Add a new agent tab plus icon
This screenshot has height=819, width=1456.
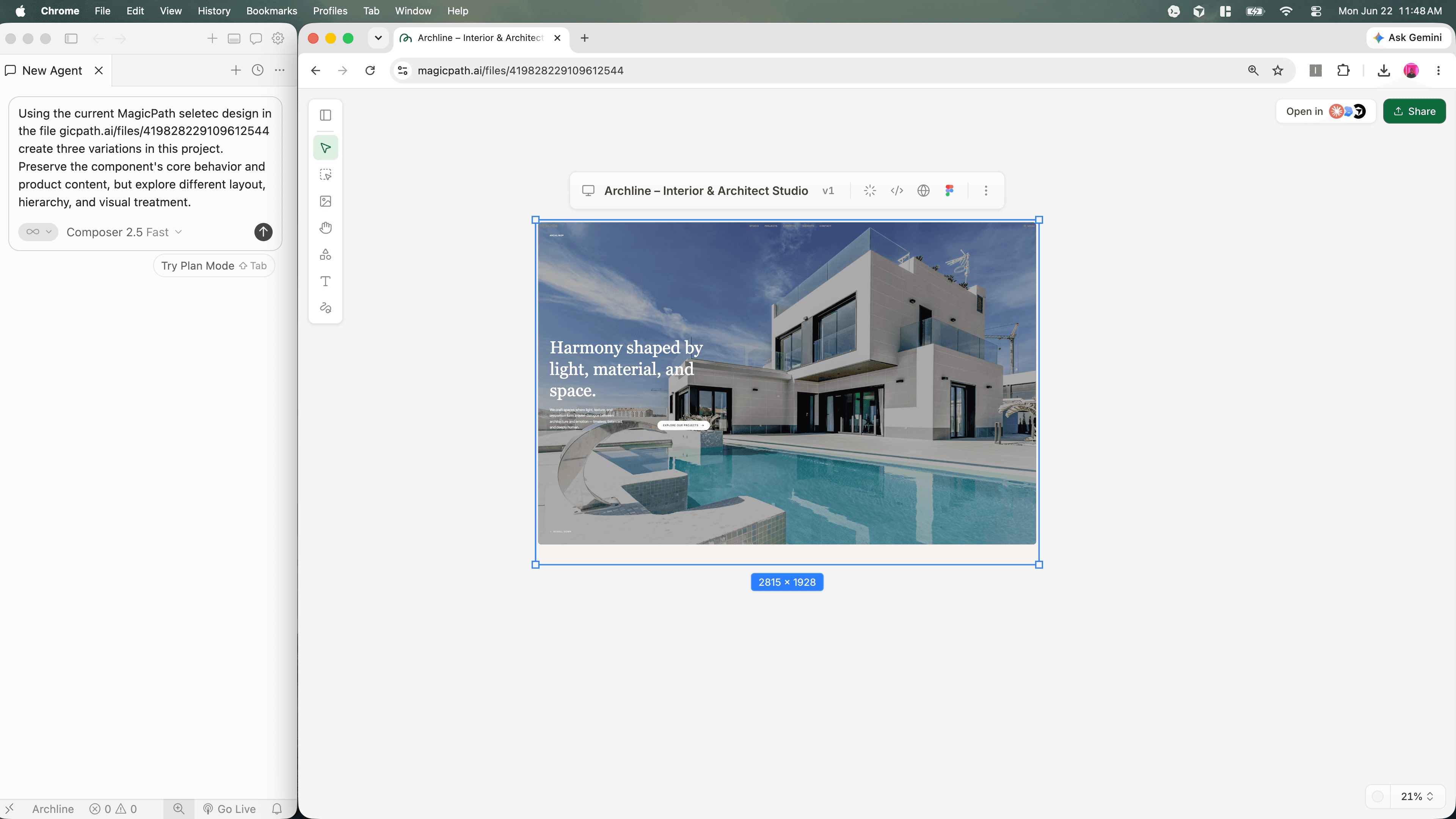tap(236, 70)
